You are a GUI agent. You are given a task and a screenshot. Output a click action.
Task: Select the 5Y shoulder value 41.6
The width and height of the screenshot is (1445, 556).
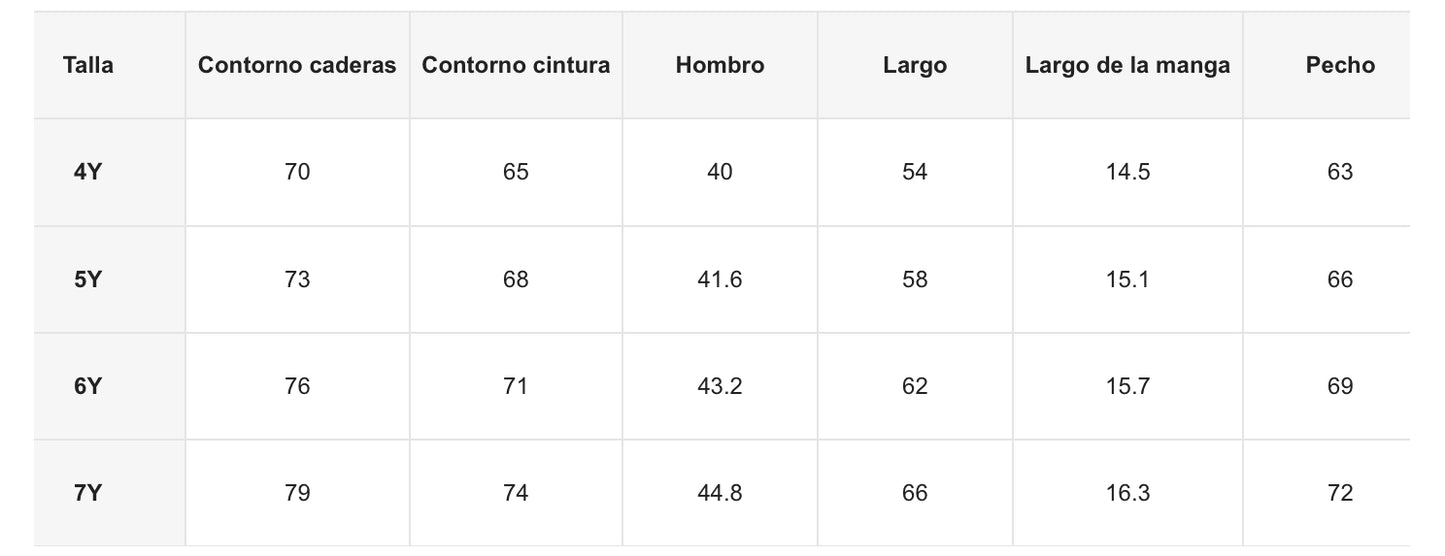coord(720,279)
